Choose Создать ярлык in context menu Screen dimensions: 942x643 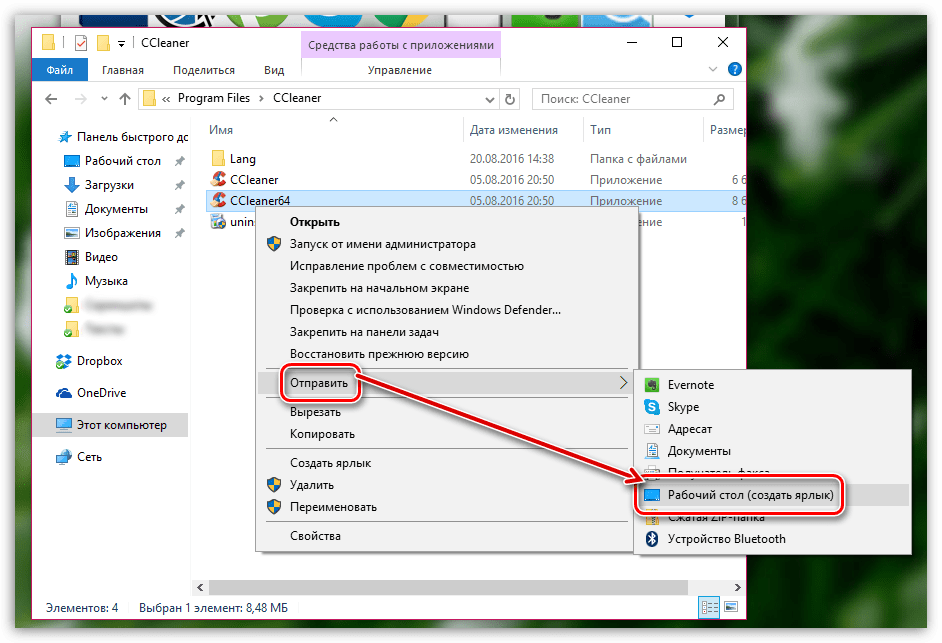(x=330, y=463)
